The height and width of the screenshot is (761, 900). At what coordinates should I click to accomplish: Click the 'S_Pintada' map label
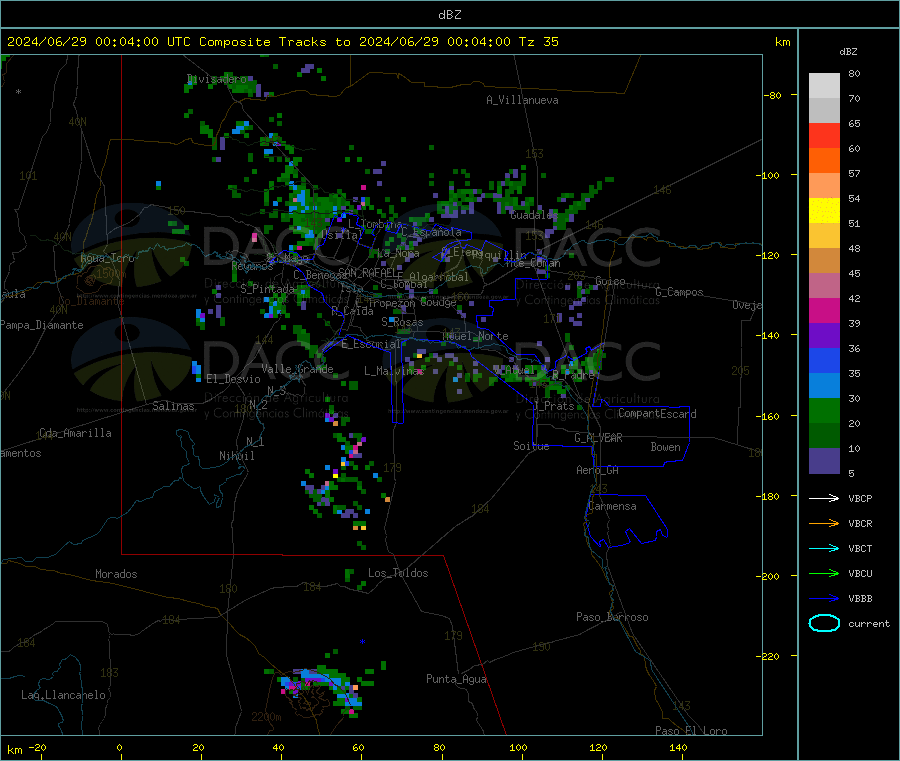(x=267, y=289)
